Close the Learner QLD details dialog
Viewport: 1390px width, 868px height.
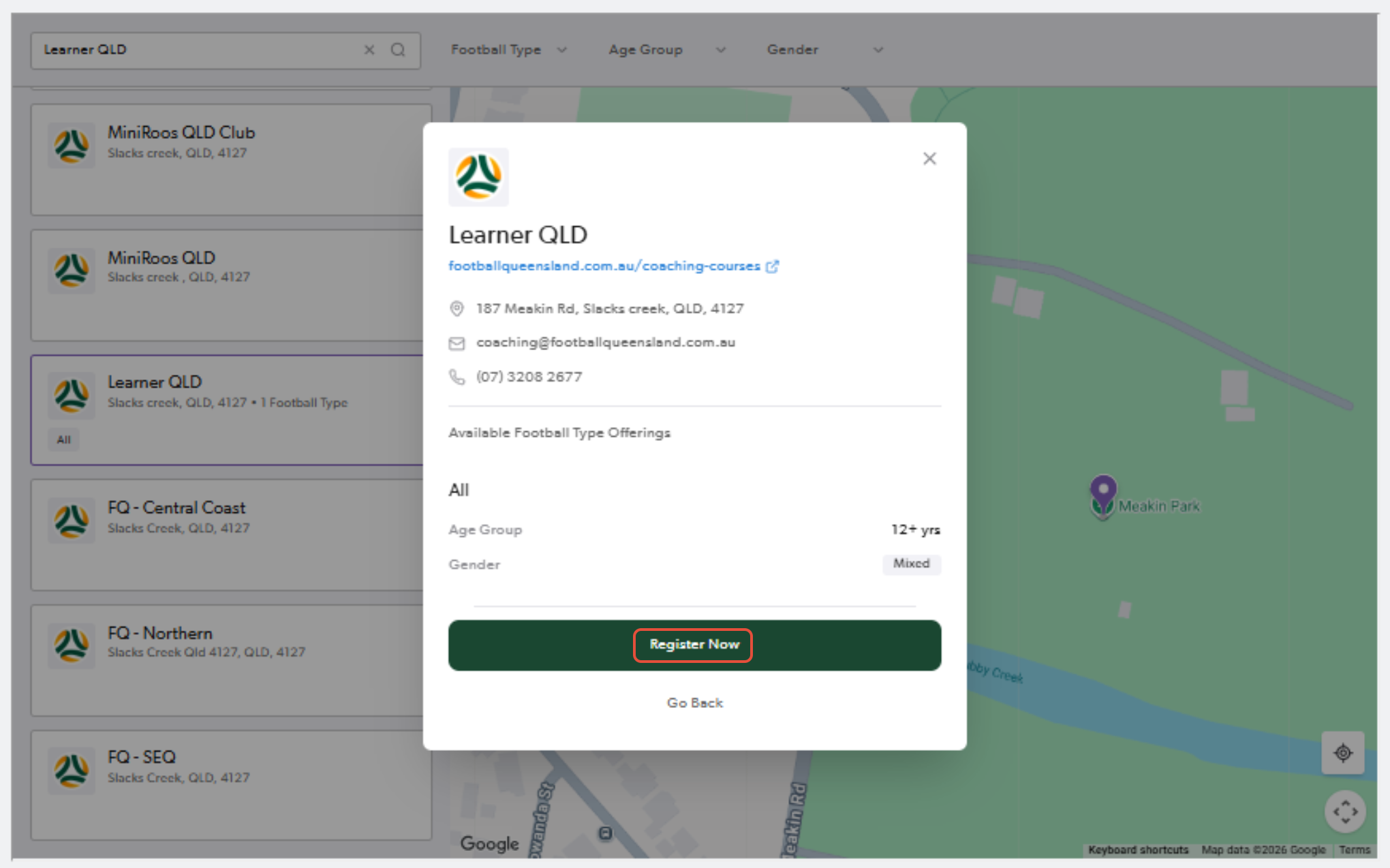coord(929,159)
